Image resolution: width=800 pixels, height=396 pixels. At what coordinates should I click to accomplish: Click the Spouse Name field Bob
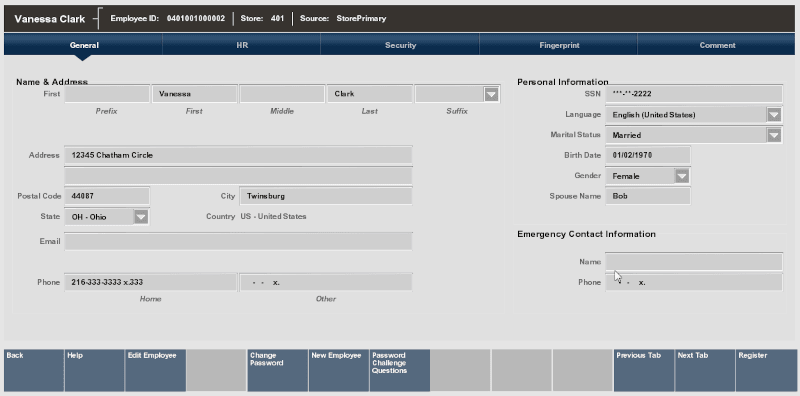[x=648, y=196]
